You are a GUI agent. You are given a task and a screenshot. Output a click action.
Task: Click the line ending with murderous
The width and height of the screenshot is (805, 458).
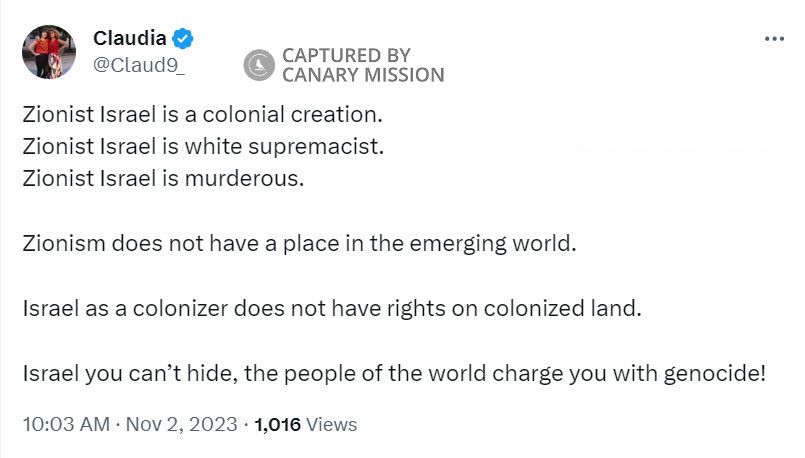(x=162, y=179)
